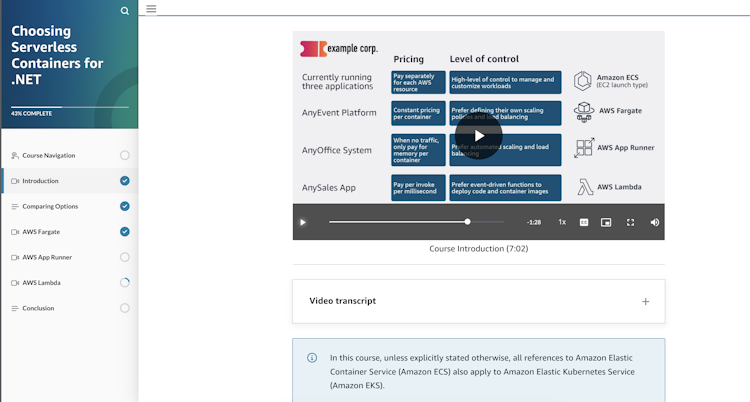Click the Course Introduction (7:02) caption
Image resolution: width=750 pixels, height=402 pixels.
[478, 248]
